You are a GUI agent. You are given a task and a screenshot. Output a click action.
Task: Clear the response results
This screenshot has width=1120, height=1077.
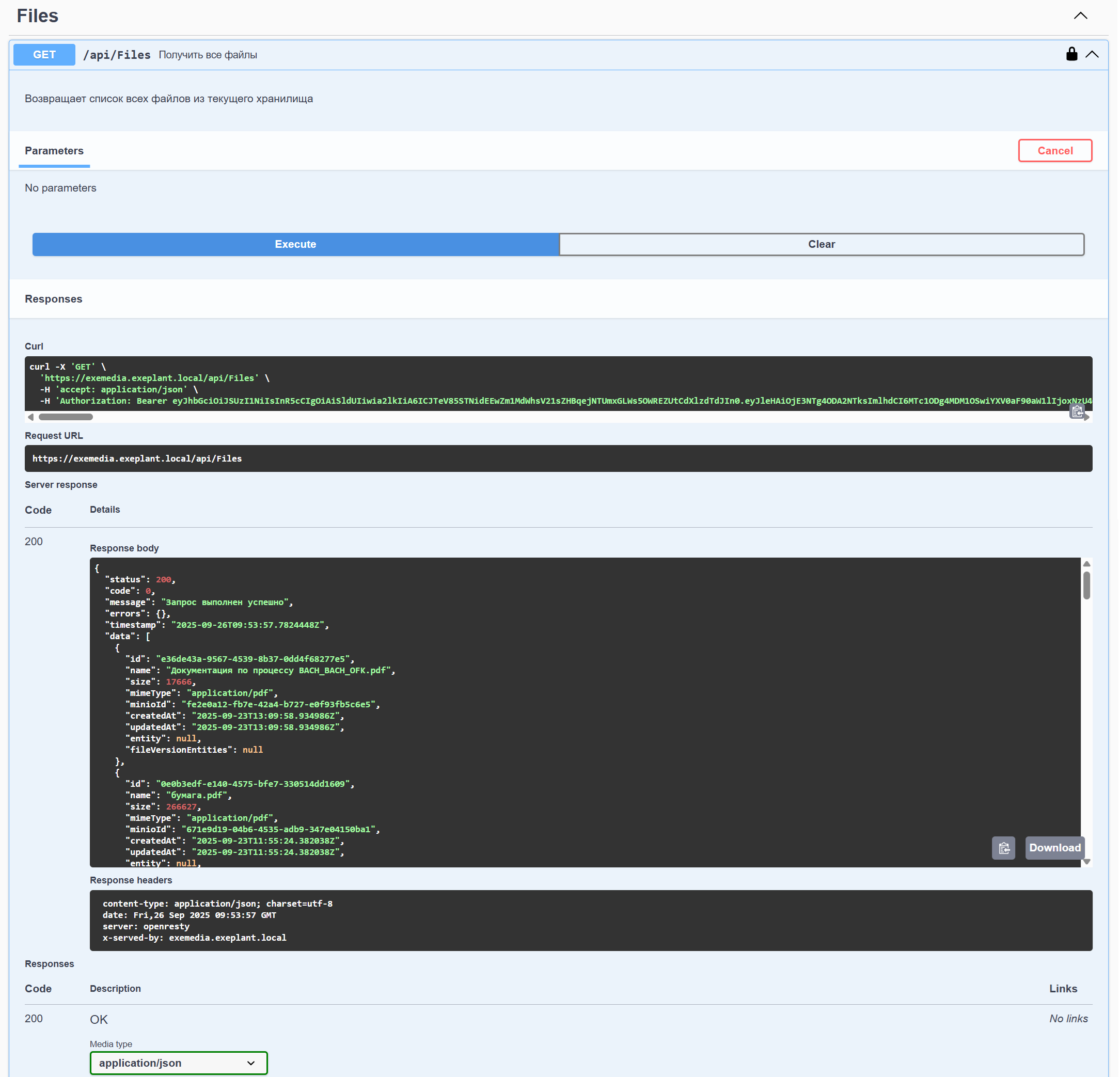821,244
